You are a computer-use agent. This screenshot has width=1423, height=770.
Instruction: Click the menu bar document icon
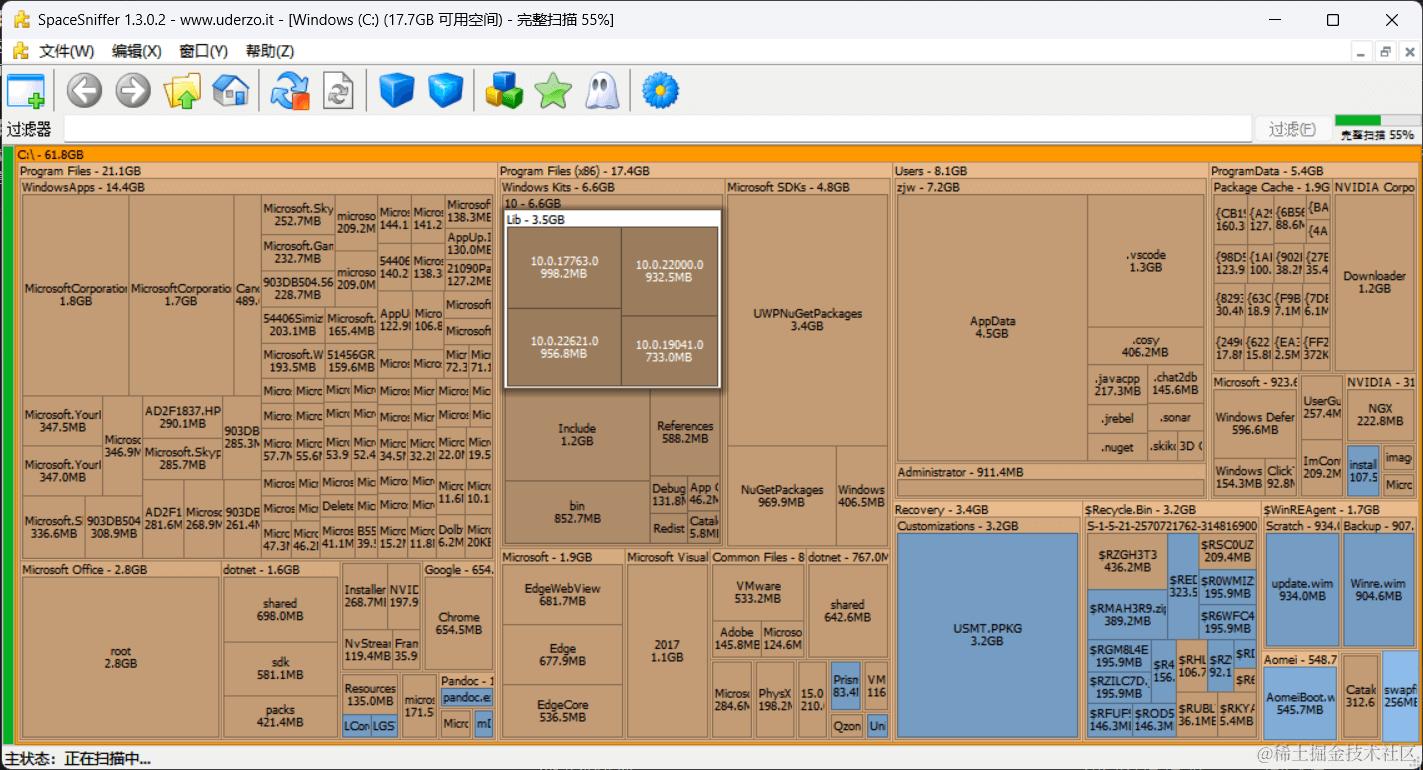point(20,51)
